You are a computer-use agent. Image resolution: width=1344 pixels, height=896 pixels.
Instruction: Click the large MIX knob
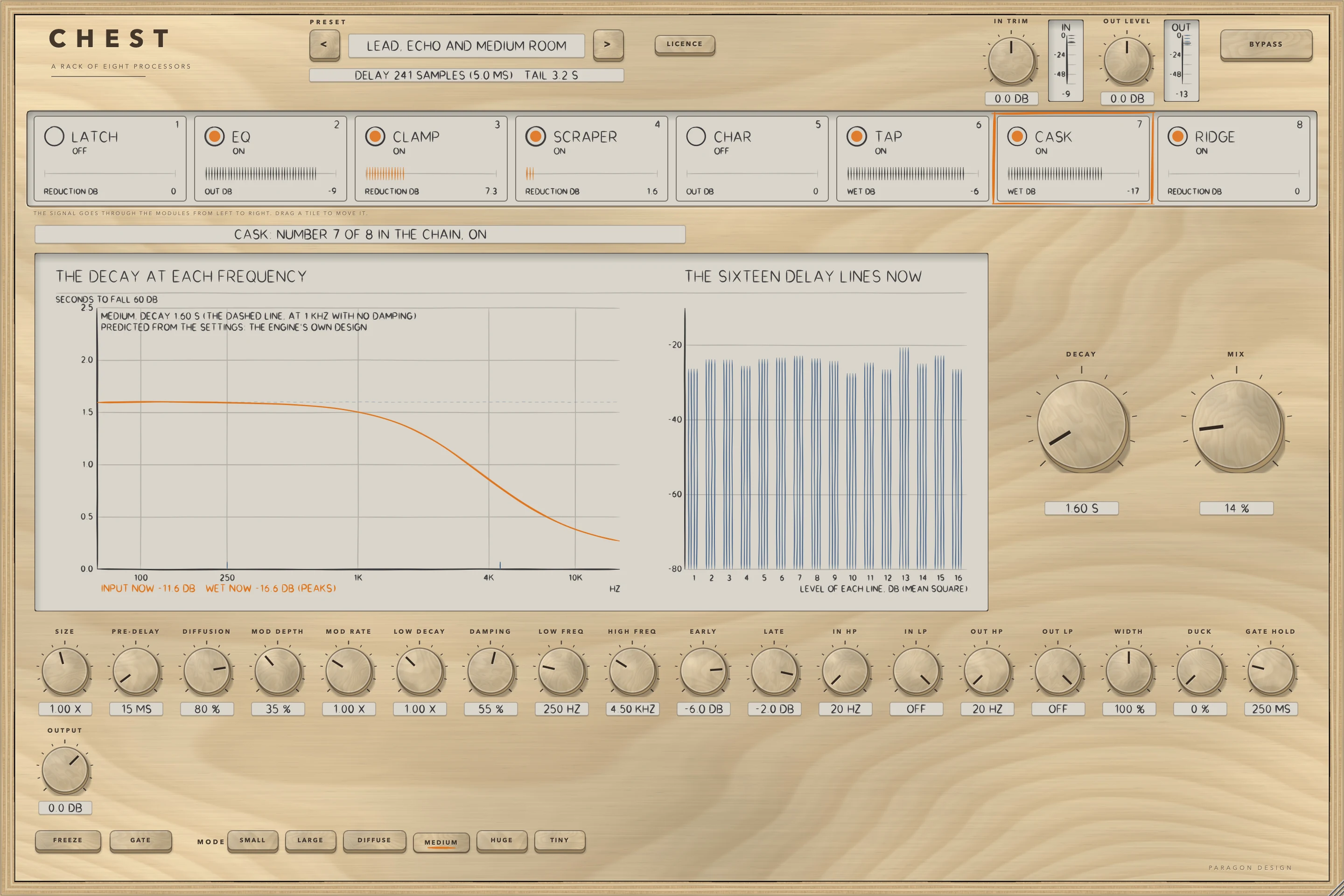1236,426
